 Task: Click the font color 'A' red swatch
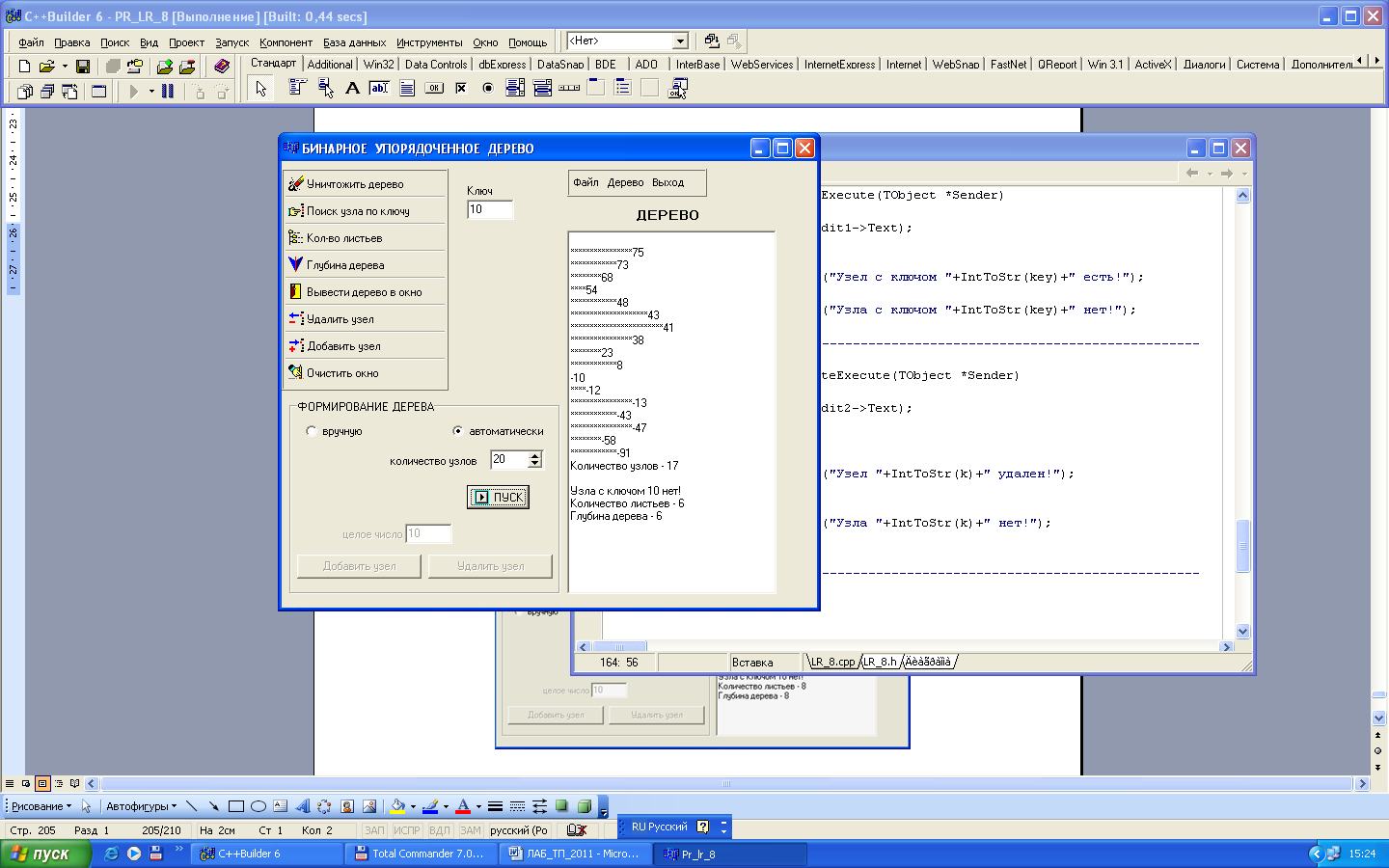click(x=463, y=806)
